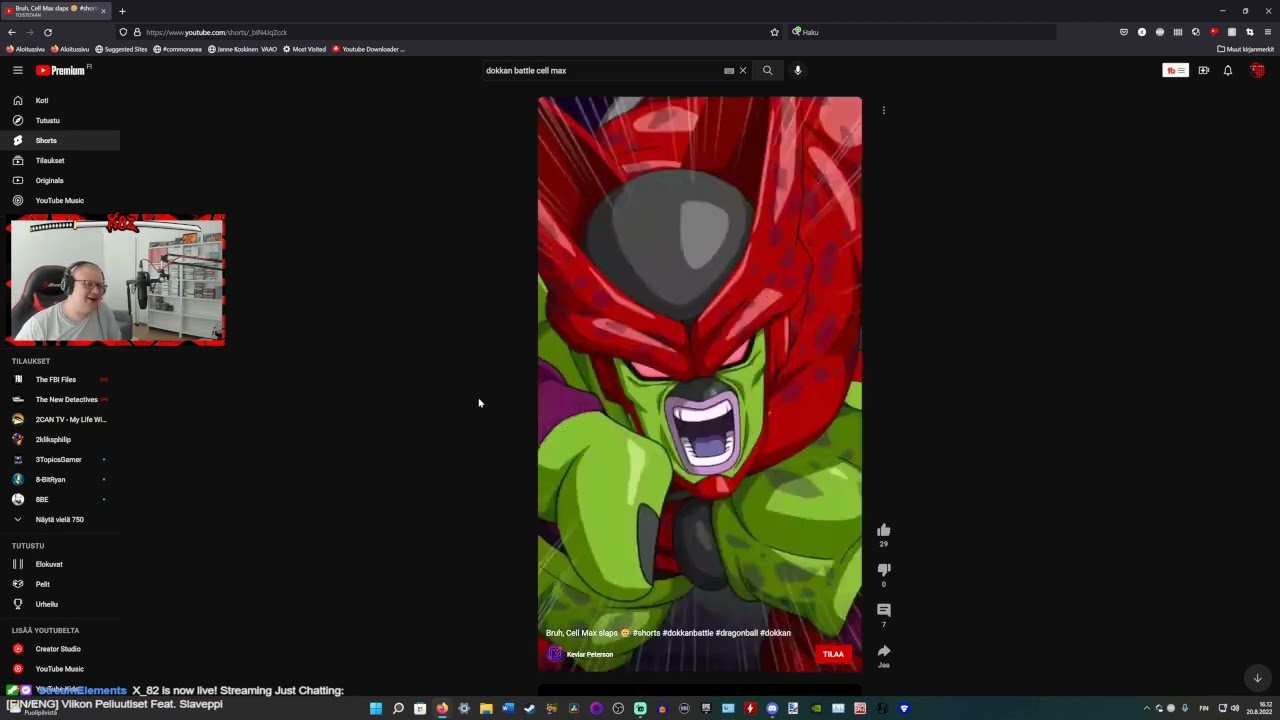This screenshot has width=1280, height=720.
Task: Open Discord from the taskbar
Action: coord(772,709)
